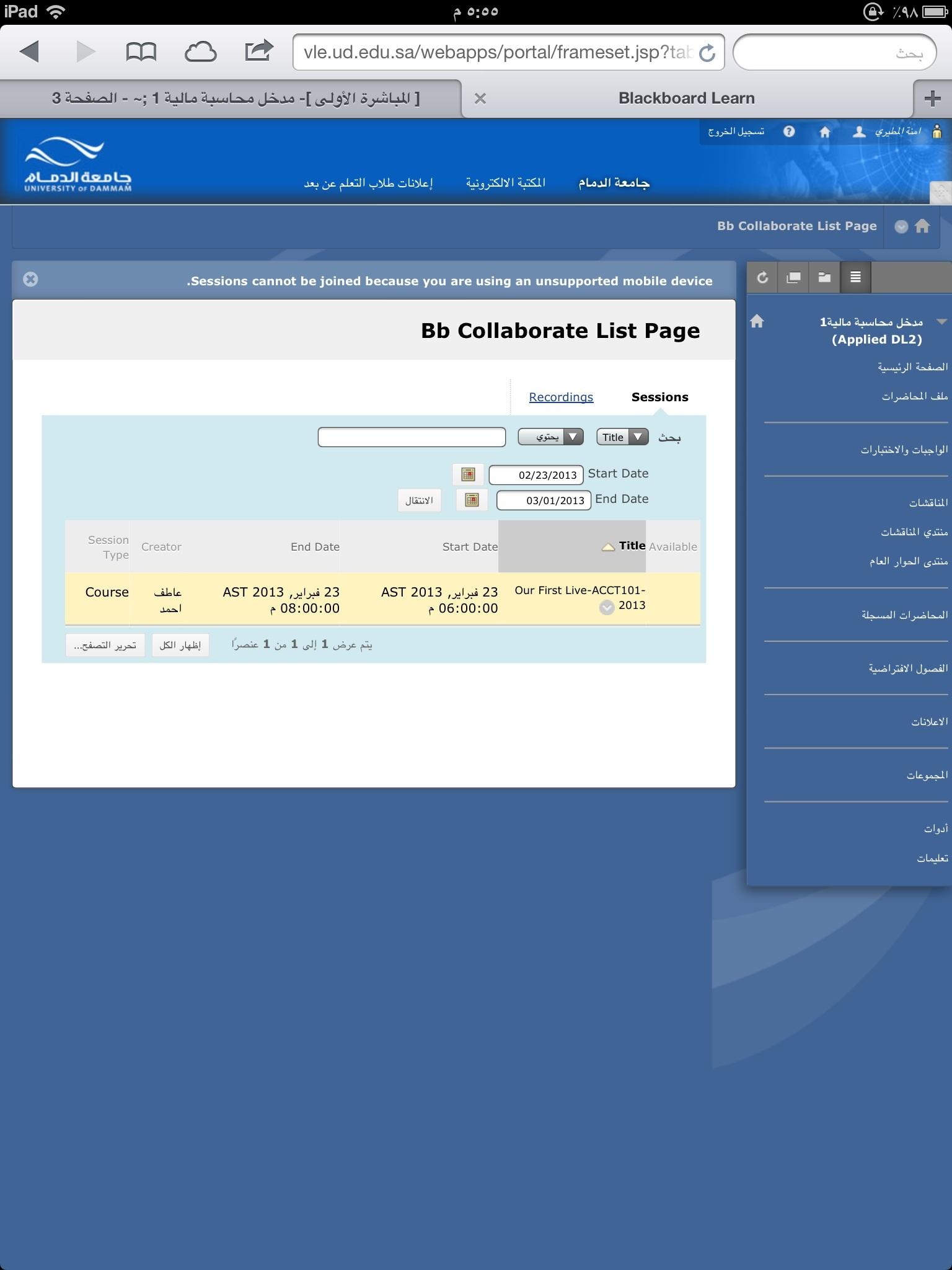Switch to the Recordings tab
The height and width of the screenshot is (1270, 952).
(x=561, y=397)
